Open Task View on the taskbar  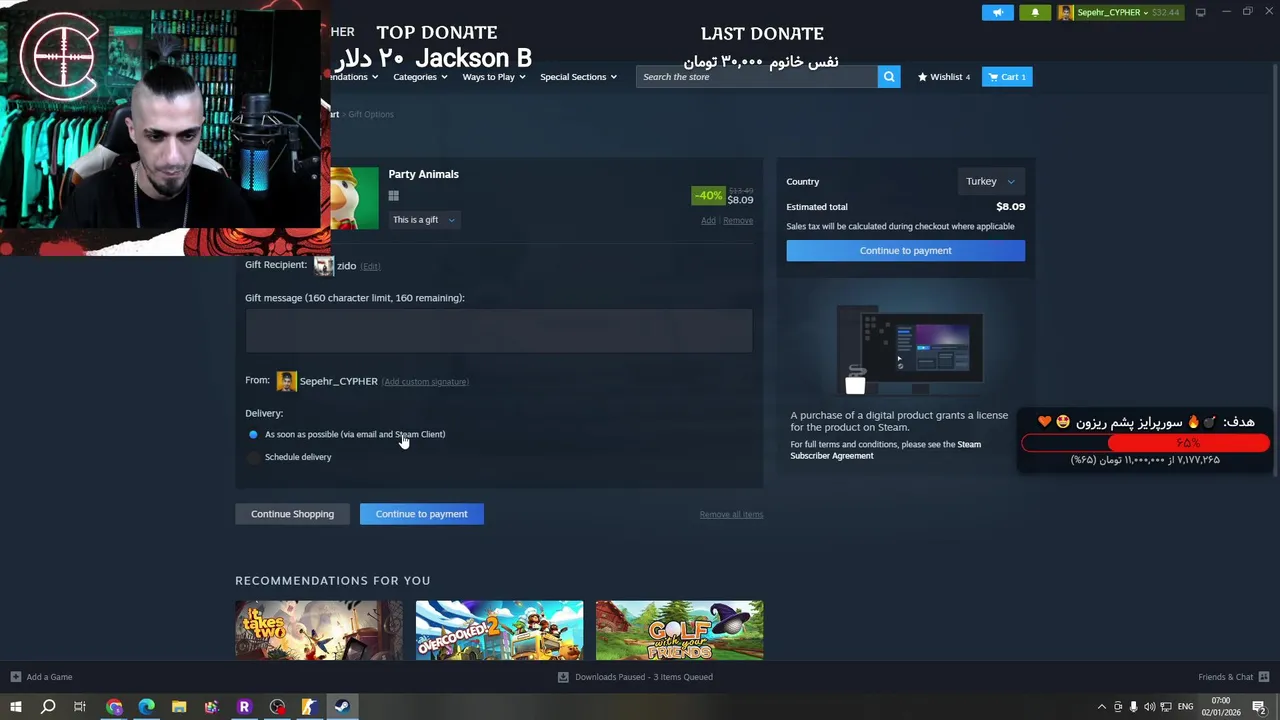click(80, 707)
